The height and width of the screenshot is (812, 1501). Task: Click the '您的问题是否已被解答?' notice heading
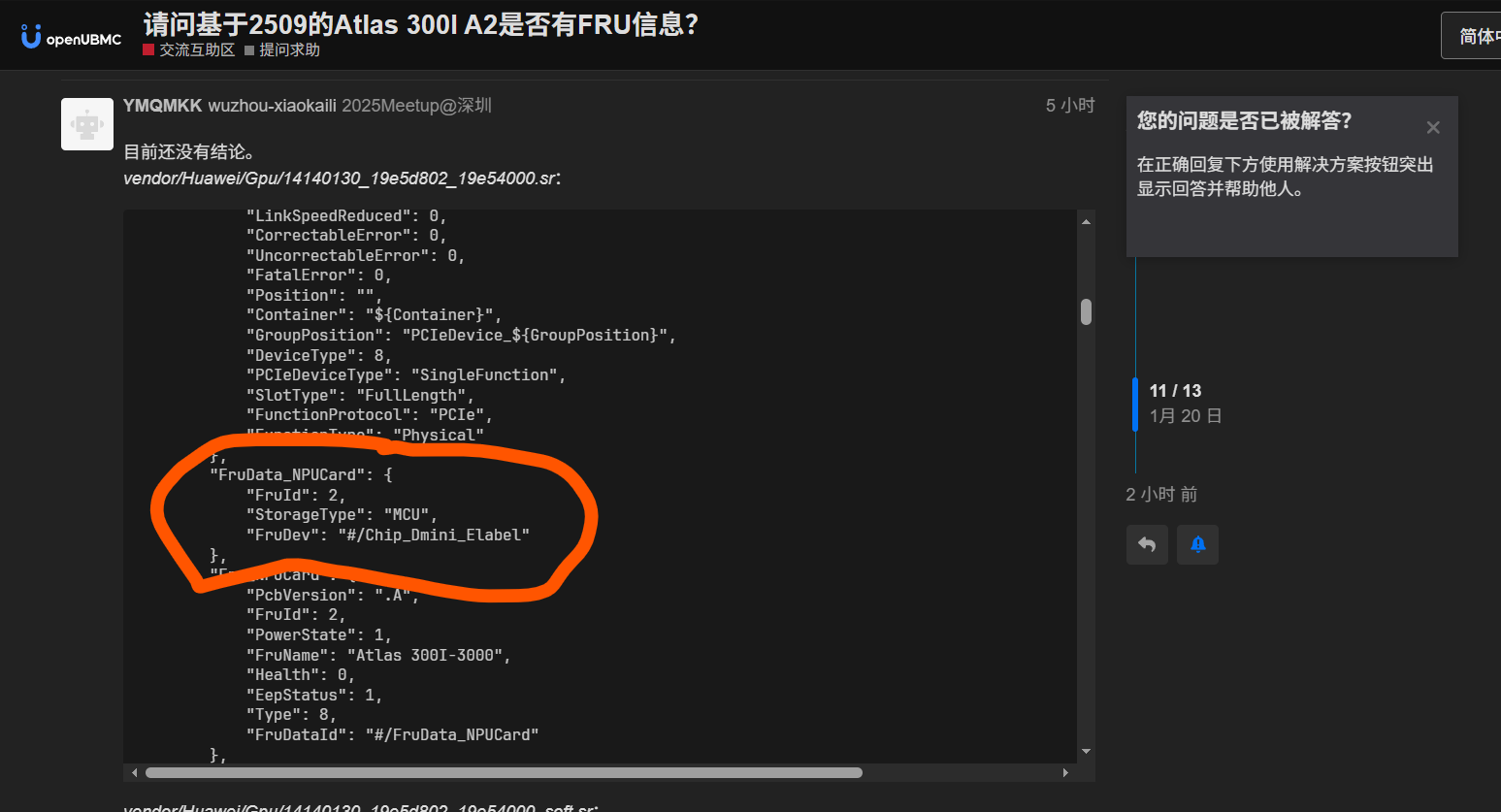1244,121
